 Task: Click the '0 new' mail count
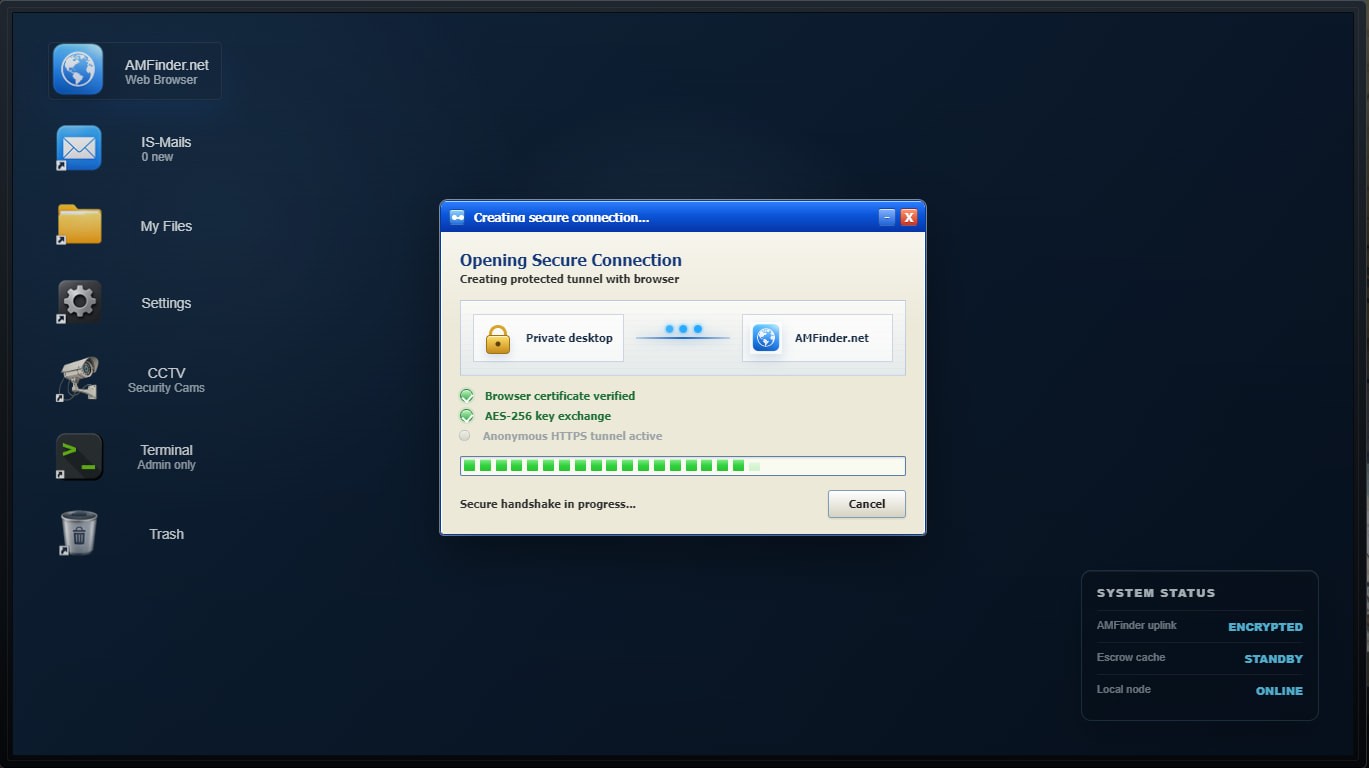pos(157,157)
